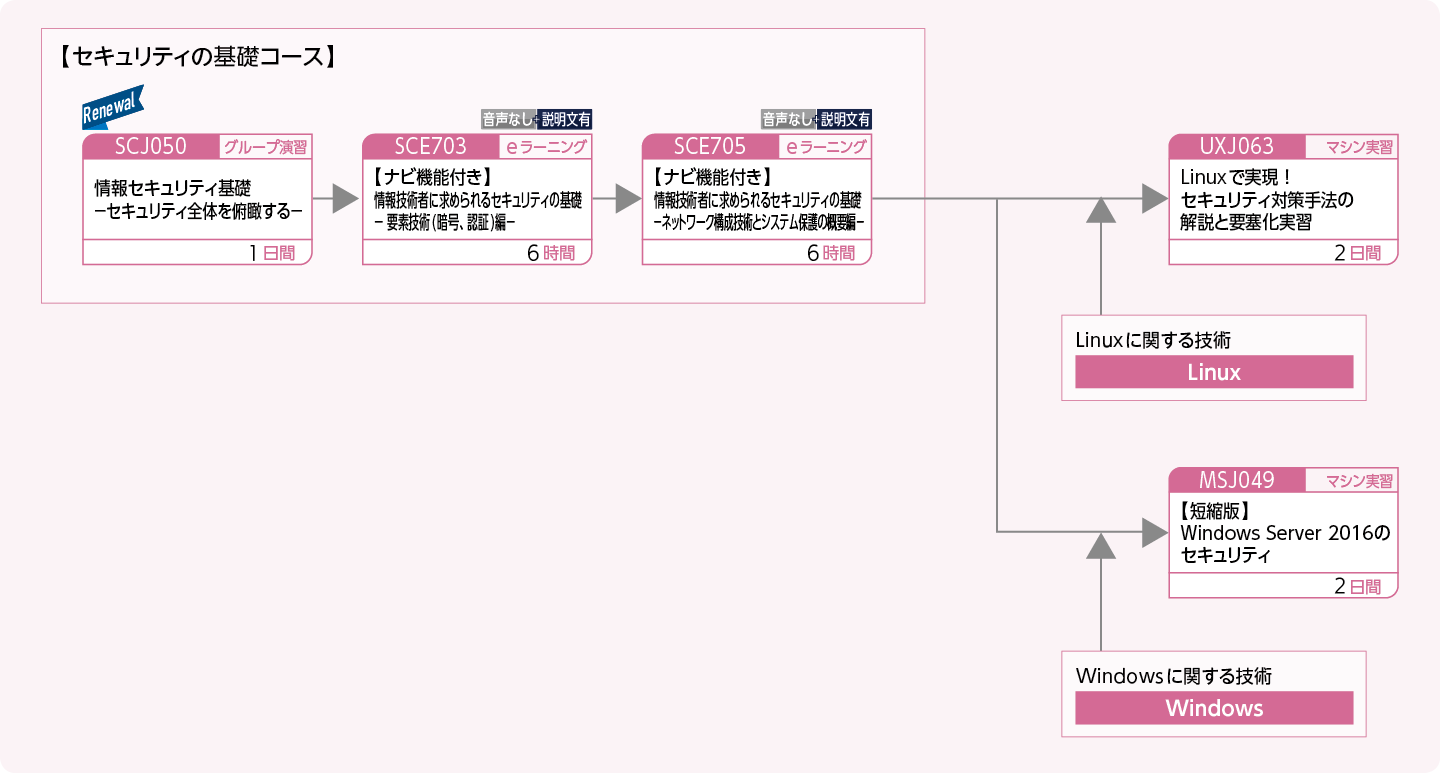The width and height of the screenshot is (1440, 773).
Task: Click the Windowsに関する技術 label
Action: pos(1174,676)
